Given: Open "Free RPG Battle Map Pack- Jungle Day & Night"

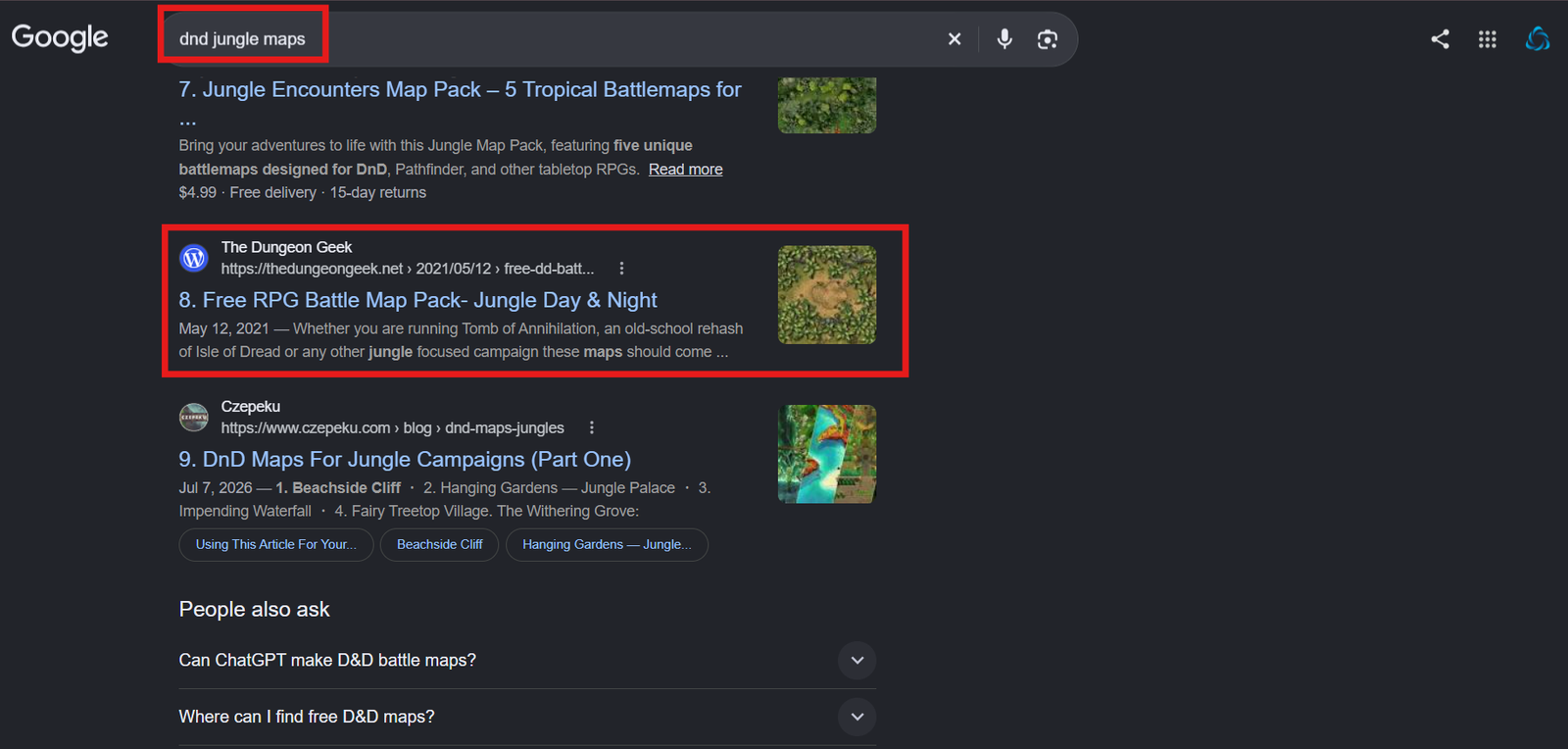Looking at the screenshot, I should [x=417, y=300].
